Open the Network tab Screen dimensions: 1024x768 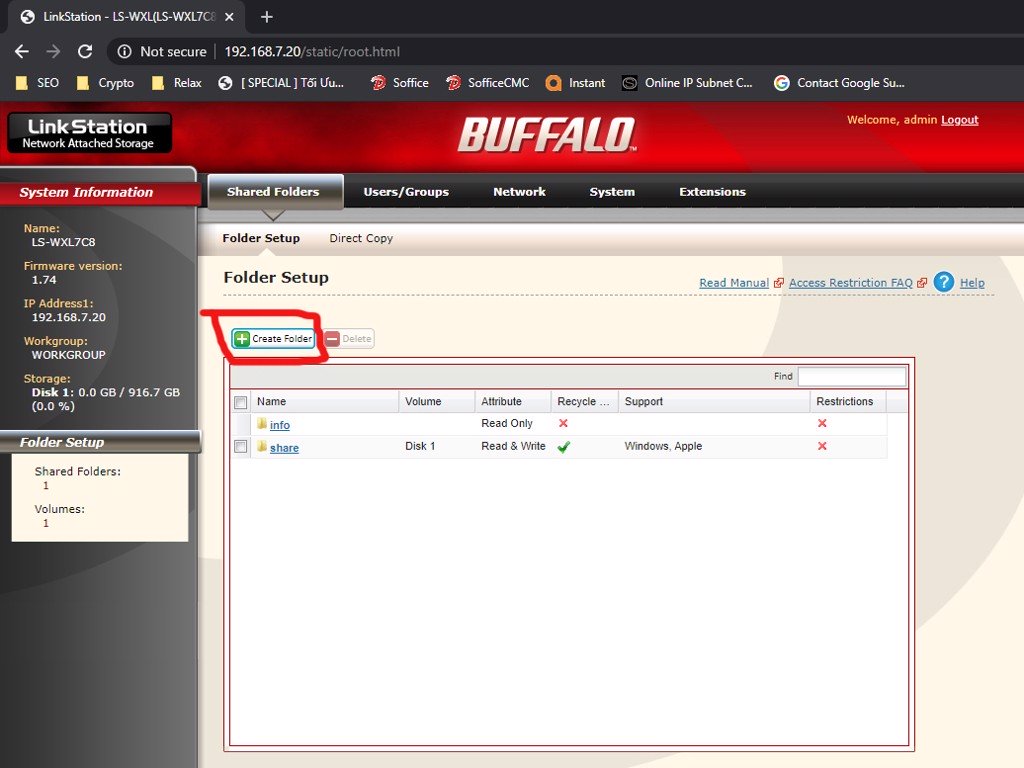pyautogui.click(x=519, y=192)
